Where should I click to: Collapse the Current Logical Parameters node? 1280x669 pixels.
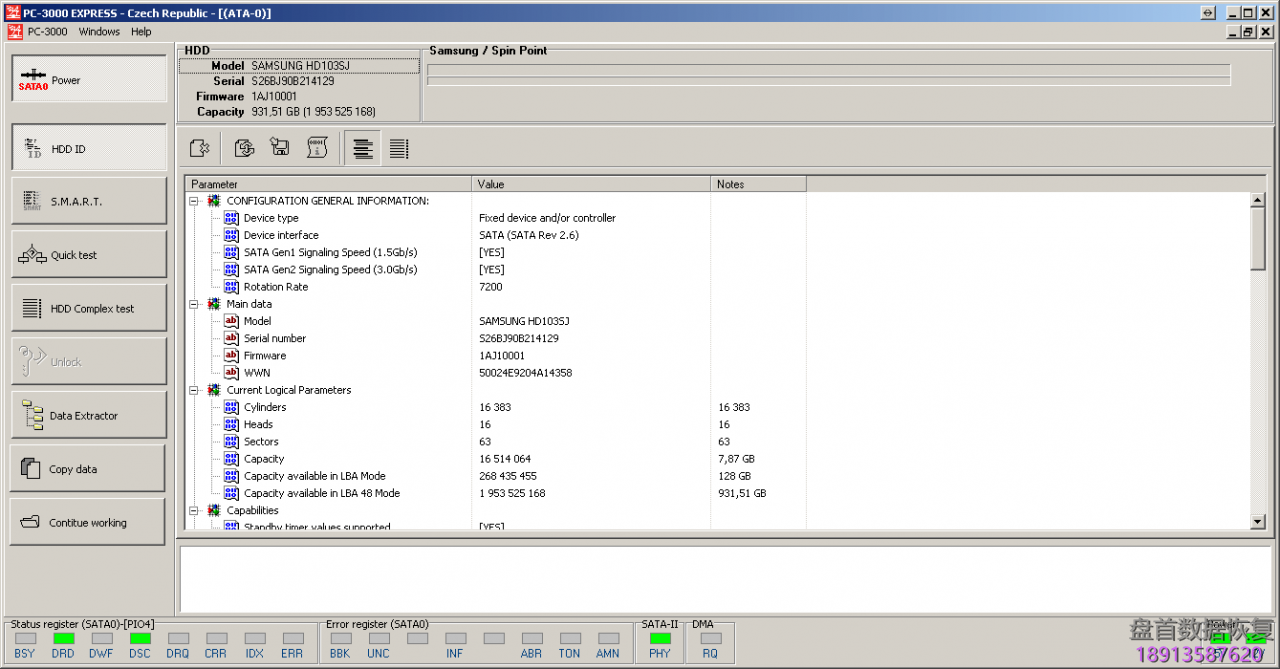pyautogui.click(x=195, y=390)
